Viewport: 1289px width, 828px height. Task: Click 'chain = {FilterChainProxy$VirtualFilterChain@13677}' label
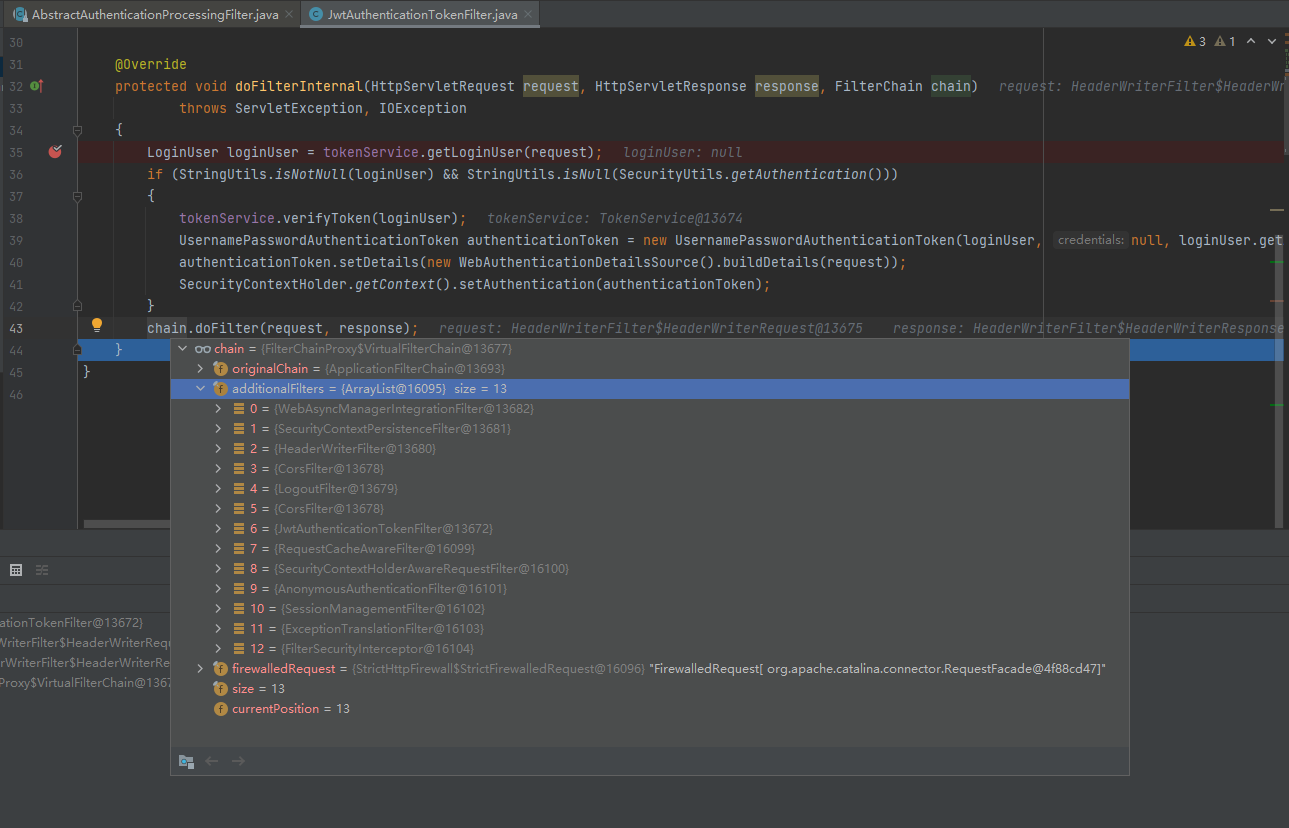363,349
